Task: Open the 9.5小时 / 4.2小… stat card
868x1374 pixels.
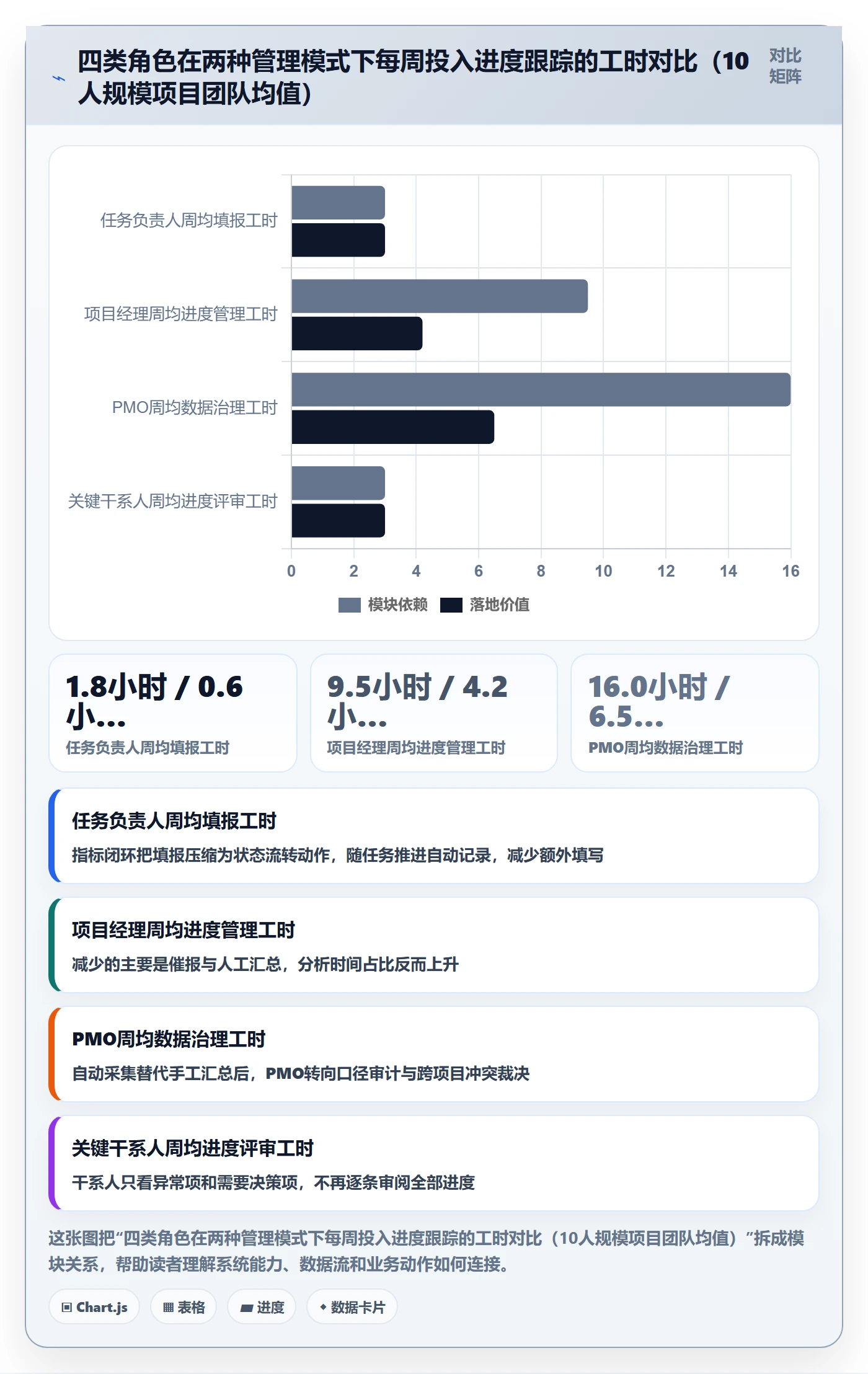Action: pos(434,713)
